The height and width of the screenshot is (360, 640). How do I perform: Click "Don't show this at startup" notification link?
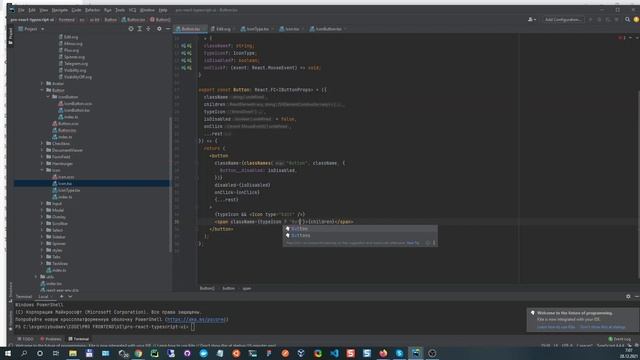602,327
